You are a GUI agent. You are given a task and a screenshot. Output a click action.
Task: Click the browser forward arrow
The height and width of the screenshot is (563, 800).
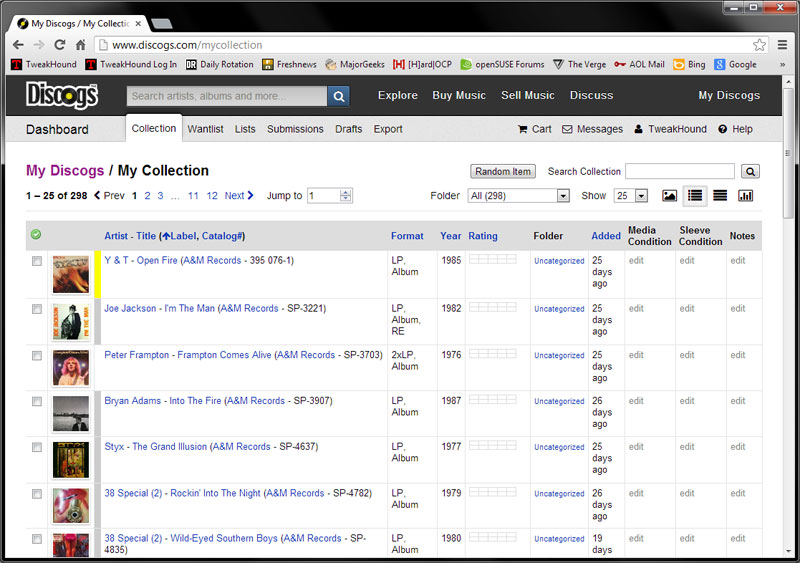click(x=39, y=45)
